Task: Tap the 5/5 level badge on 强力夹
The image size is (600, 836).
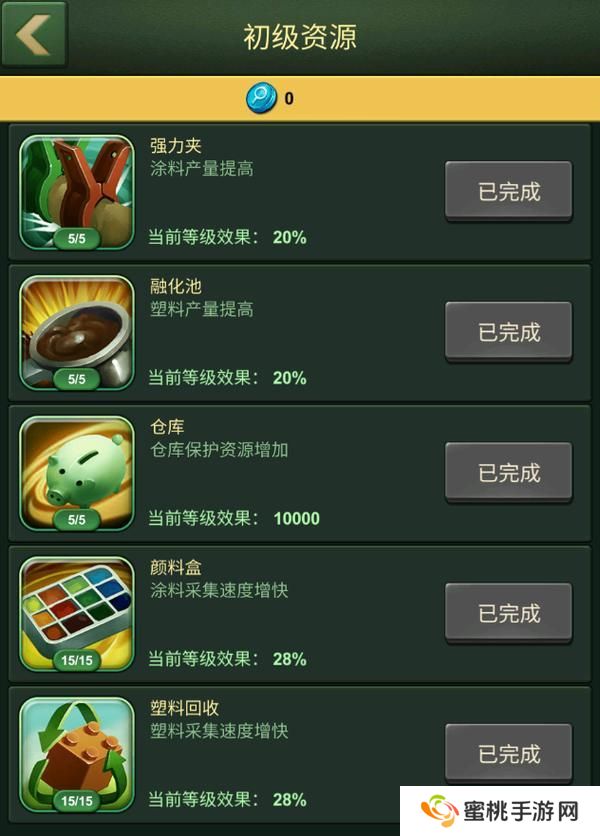Action: [x=77, y=238]
